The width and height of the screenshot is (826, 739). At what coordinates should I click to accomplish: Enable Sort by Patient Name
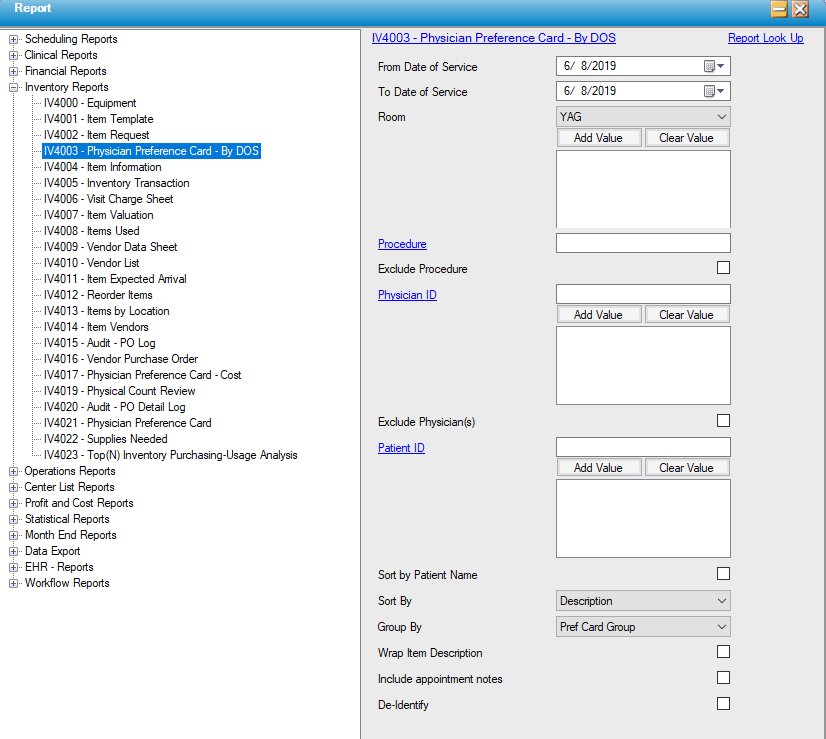[x=723, y=574]
